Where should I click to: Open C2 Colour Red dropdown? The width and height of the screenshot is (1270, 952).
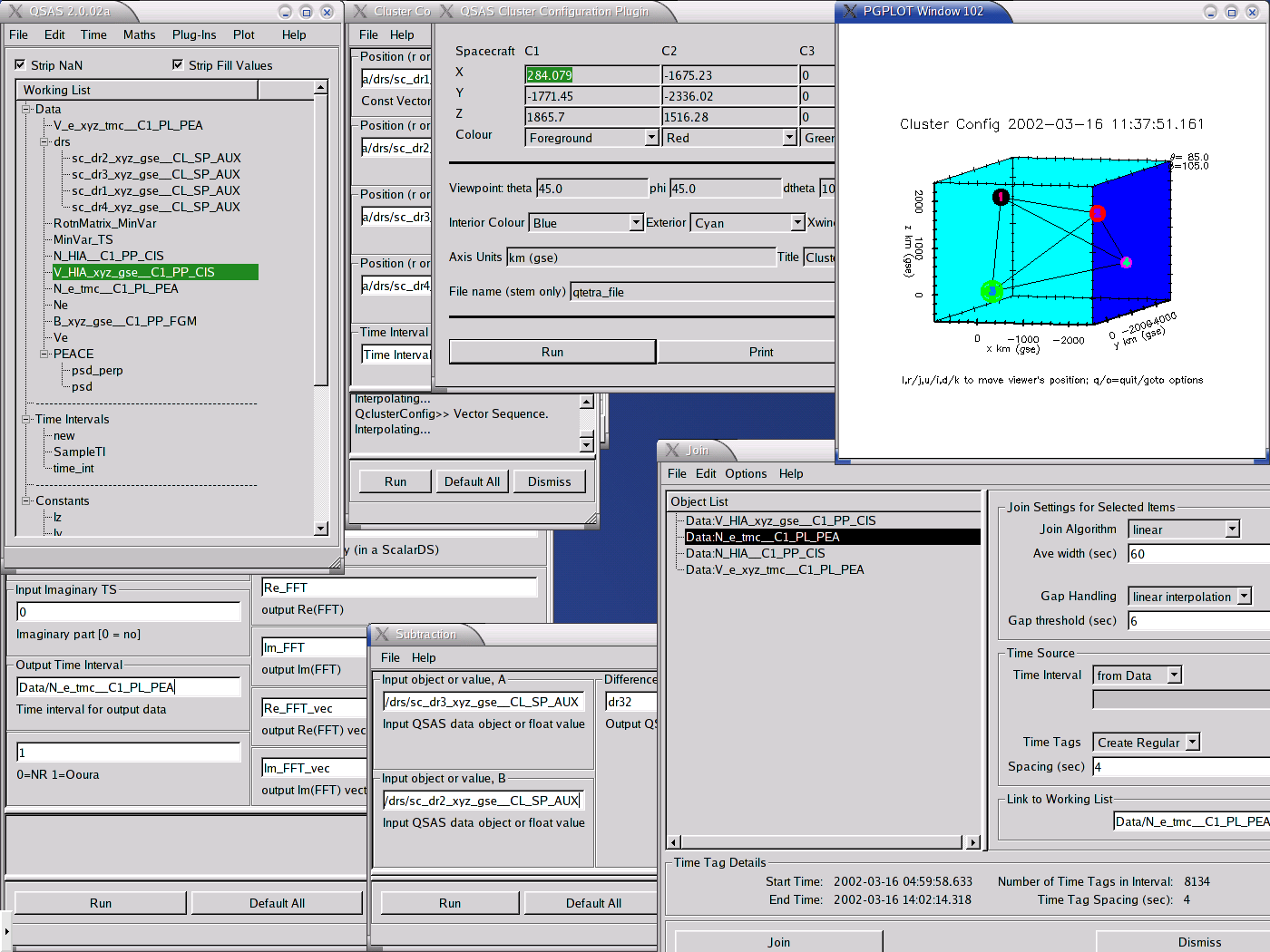(x=789, y=137)
